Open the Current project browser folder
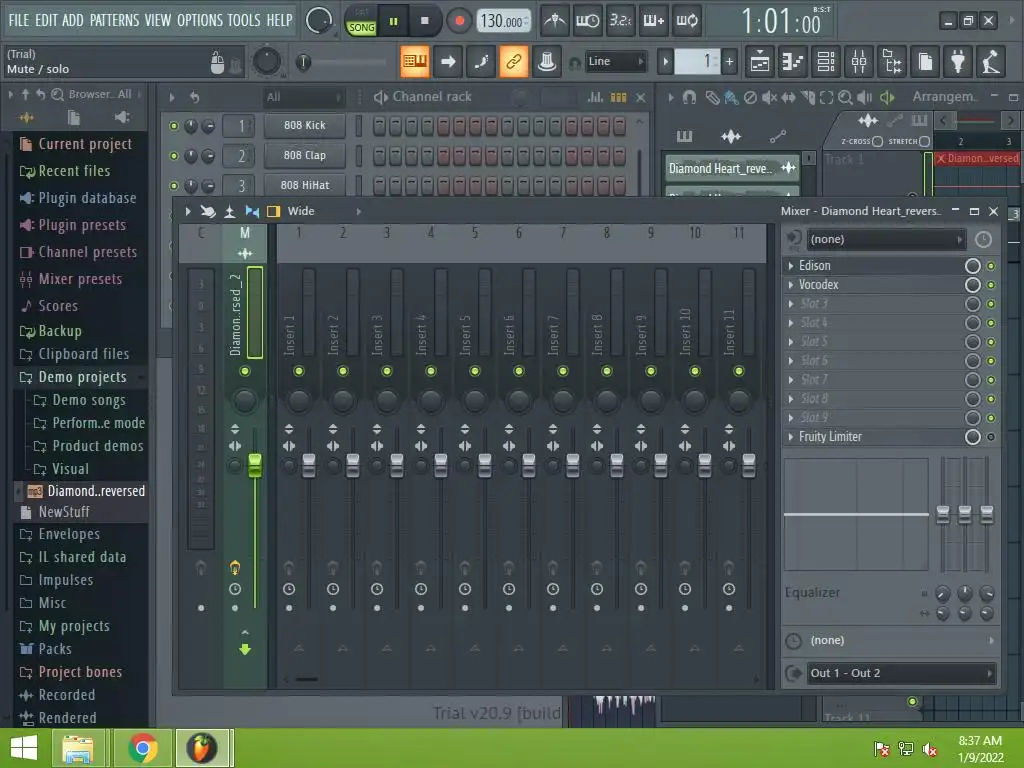1024x768 pixels. click(85, 144)
